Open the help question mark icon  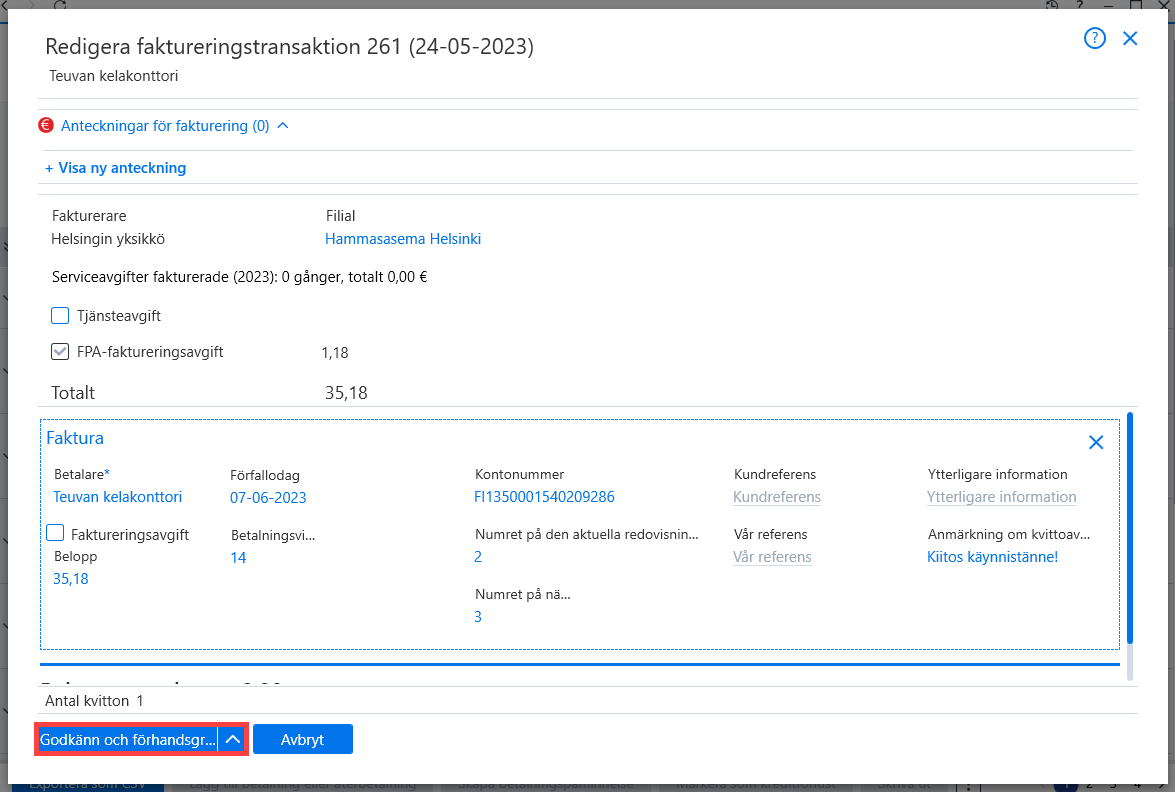[x=1095, y=38]
